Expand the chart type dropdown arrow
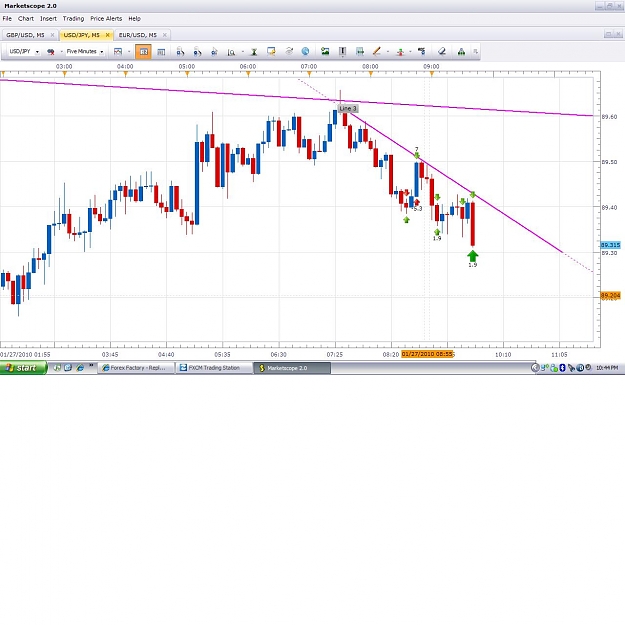625x625 pixels. [129, 52]
